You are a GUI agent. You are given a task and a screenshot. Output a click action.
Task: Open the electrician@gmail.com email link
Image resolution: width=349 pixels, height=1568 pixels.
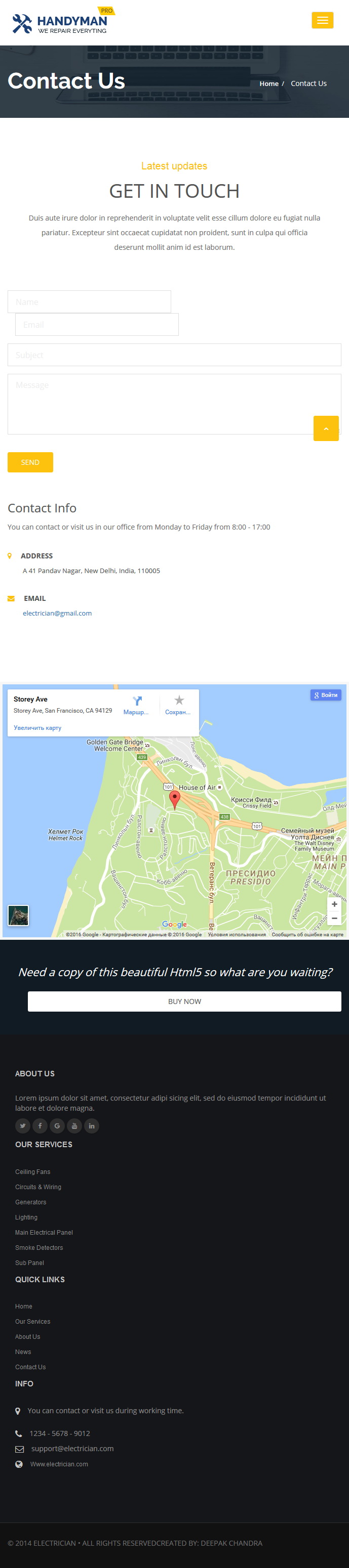click(57, 613)
